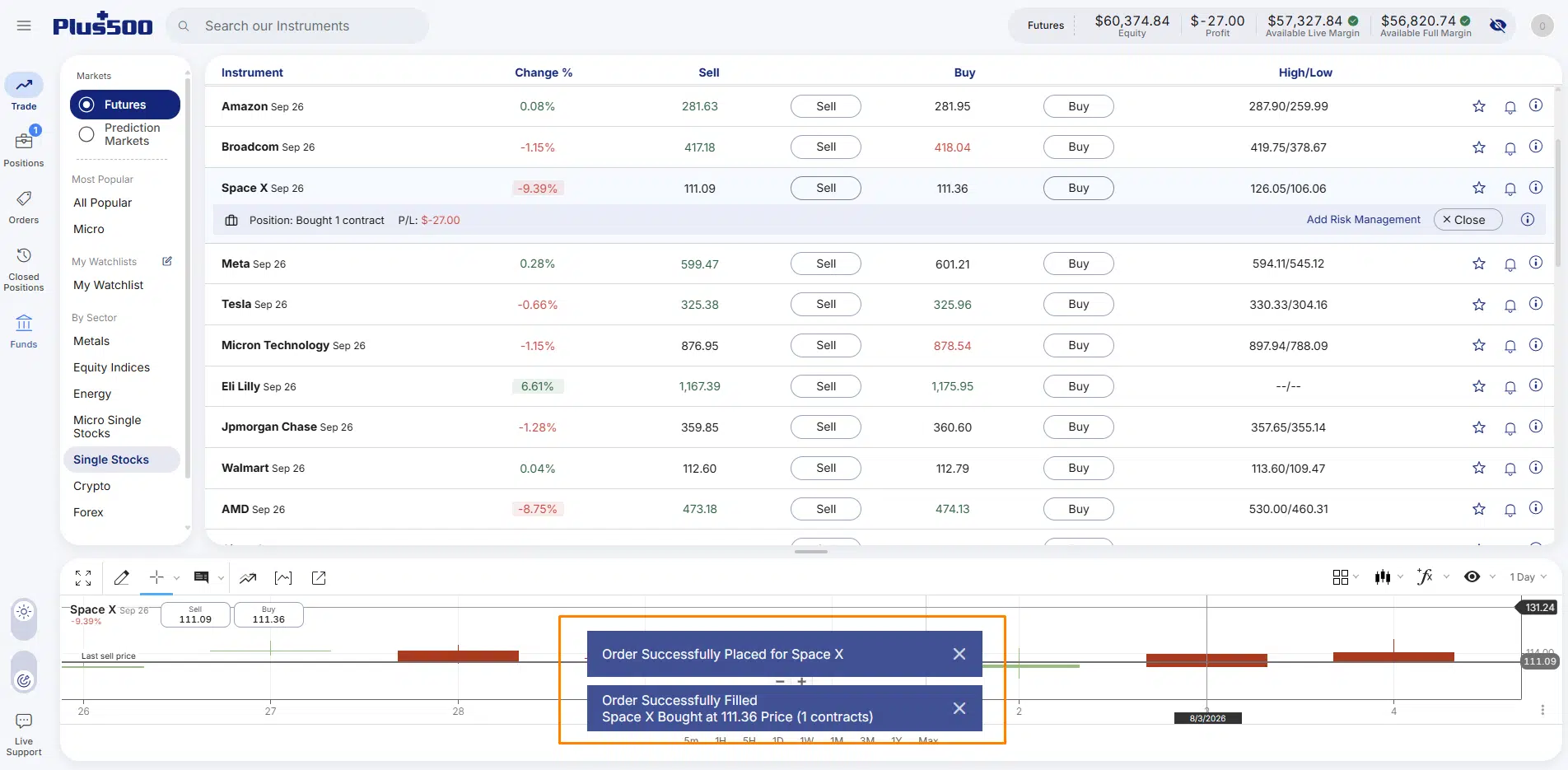Open Crypto sector category
Screen dimensions: 1568x770
click(x=91, y=486)
